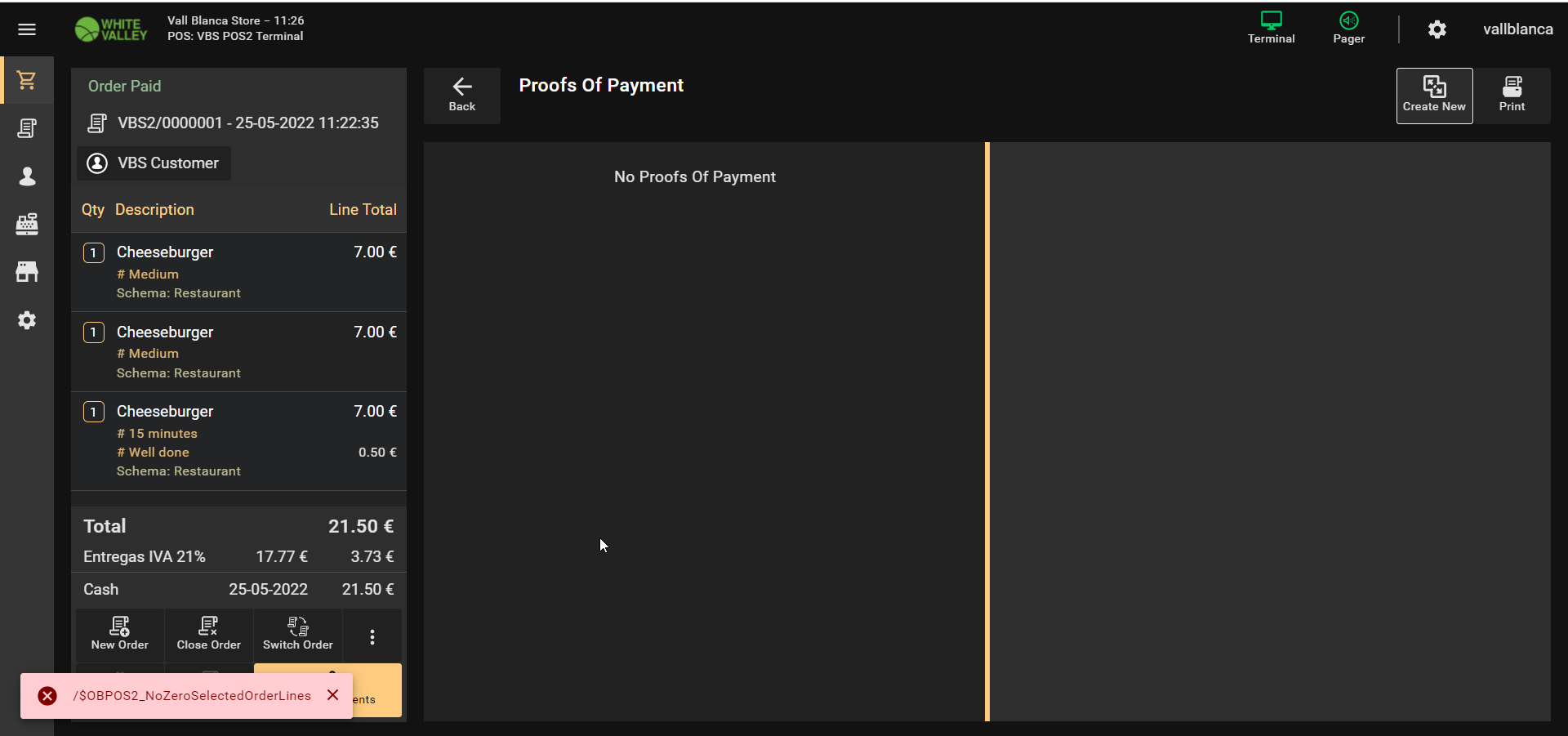Open the sidebar settings gear
The width and height of the screenshot is (1568, 736).
27,320
